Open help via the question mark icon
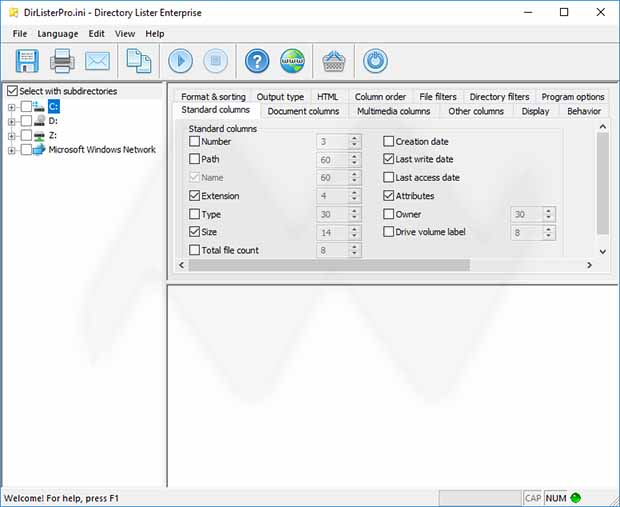The image size is (620, 507). click(257, 61)
